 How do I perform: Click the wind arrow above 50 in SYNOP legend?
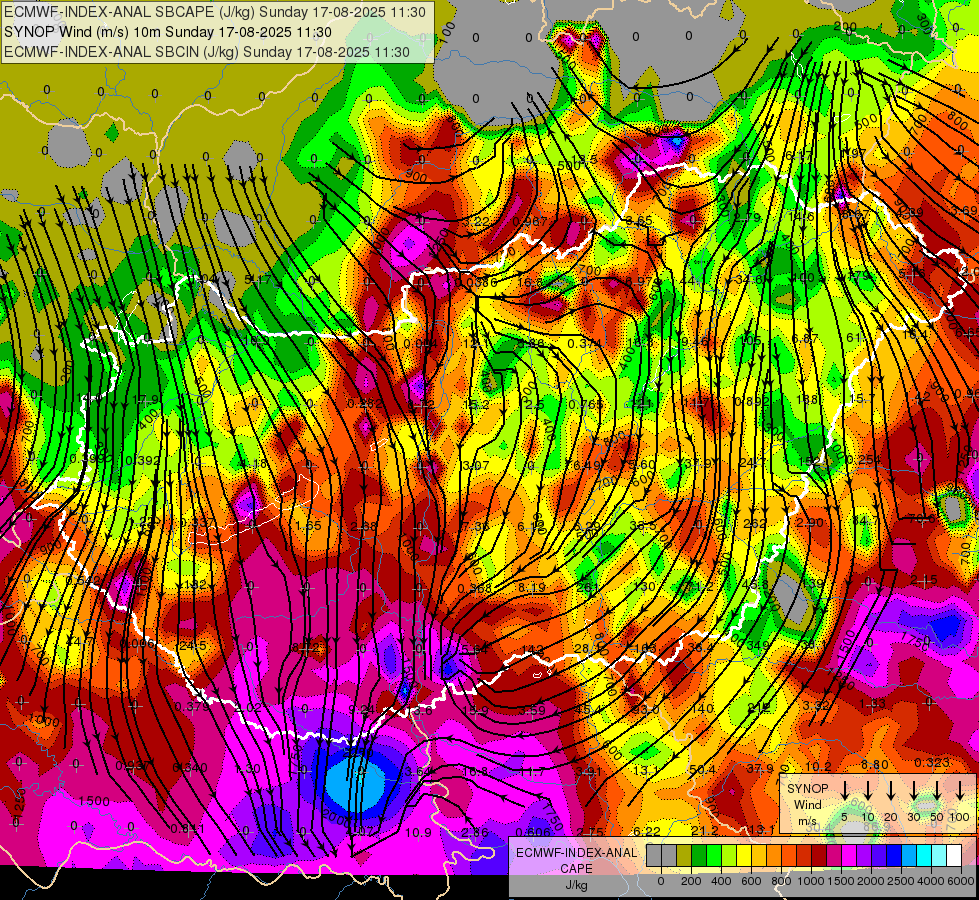point(937,791)
